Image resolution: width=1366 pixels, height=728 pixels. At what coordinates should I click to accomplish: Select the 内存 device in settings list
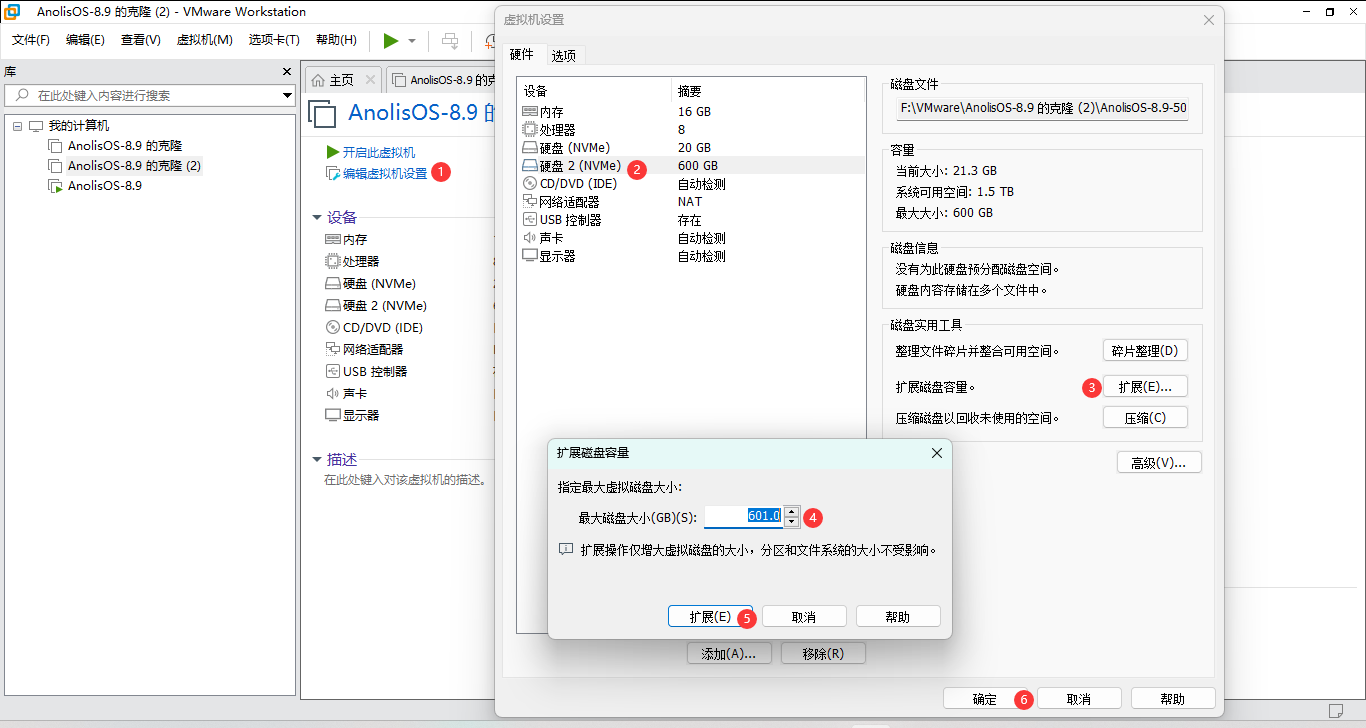point(551,112)
